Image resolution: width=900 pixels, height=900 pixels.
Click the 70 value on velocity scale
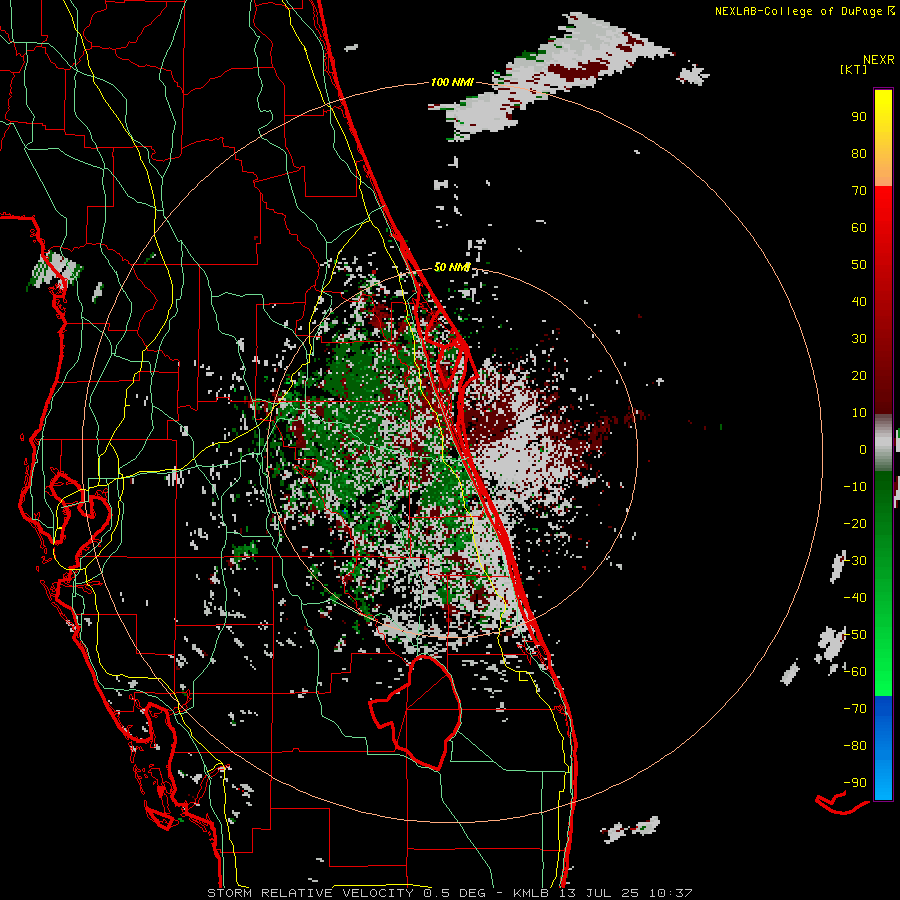859,191
